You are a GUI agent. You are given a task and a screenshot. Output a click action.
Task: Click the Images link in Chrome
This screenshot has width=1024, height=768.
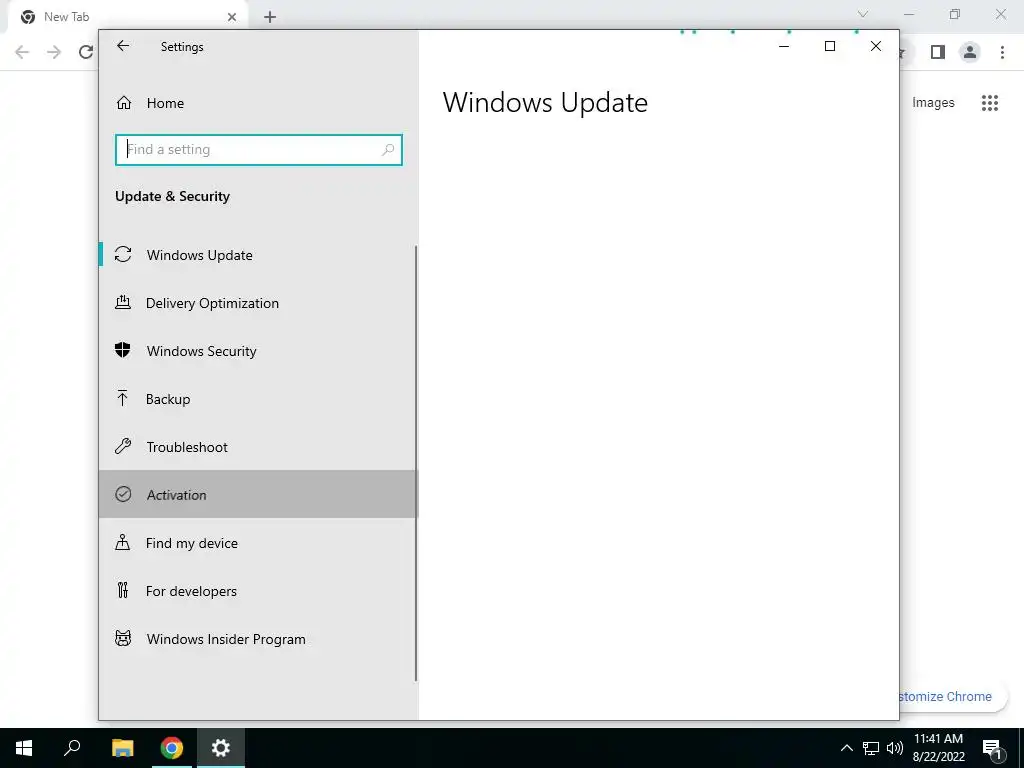tap(933, 103)
